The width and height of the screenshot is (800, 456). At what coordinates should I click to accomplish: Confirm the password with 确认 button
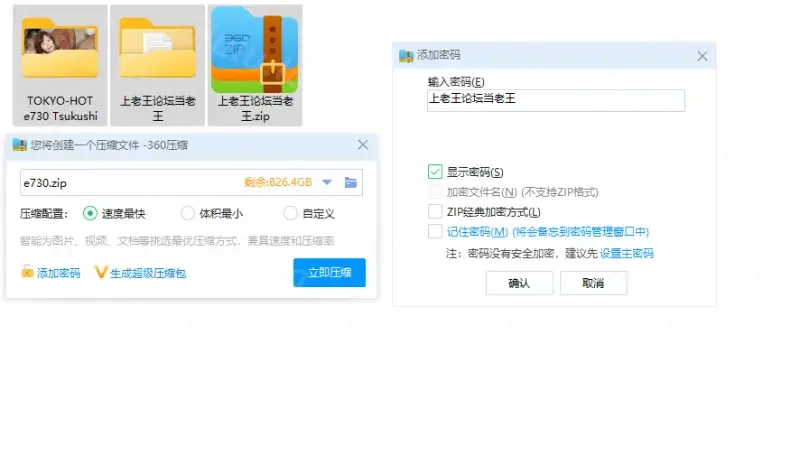519,283
